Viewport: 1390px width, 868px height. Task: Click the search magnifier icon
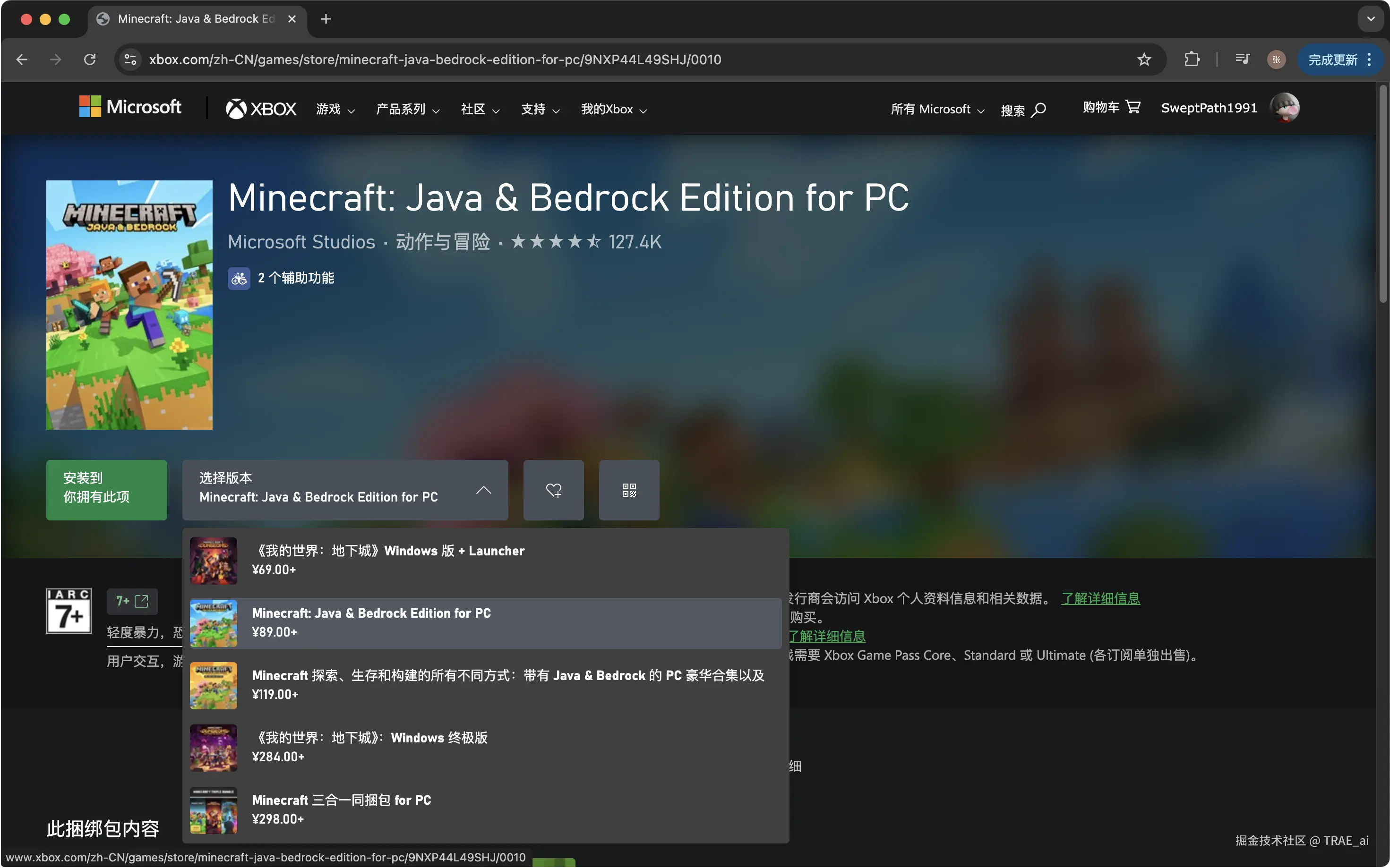pos(1038,110)
